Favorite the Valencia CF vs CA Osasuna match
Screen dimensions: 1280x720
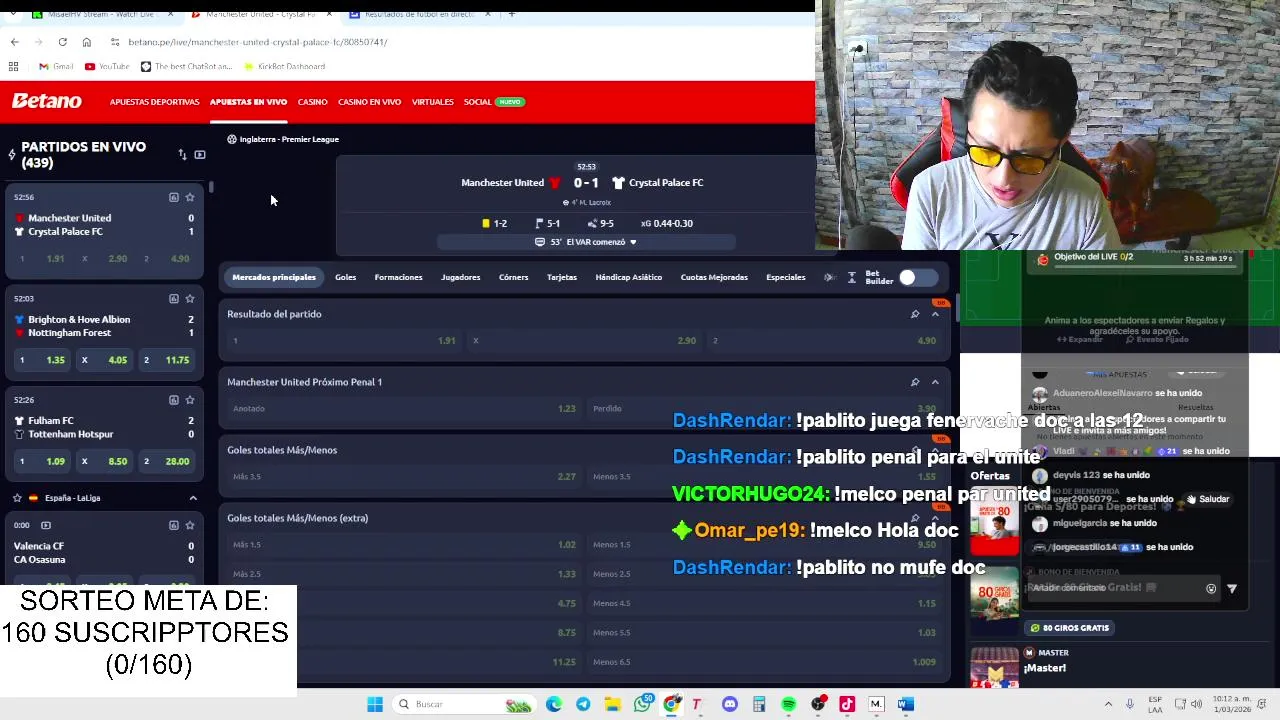point(190,525)
